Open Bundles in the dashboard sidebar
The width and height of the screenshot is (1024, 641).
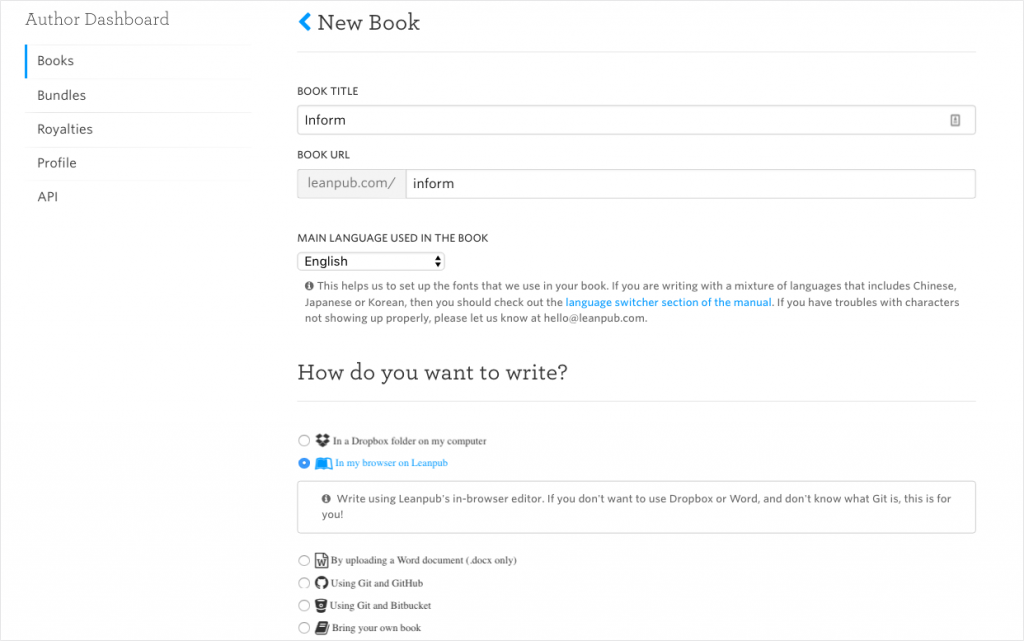(x=138, y=95)
